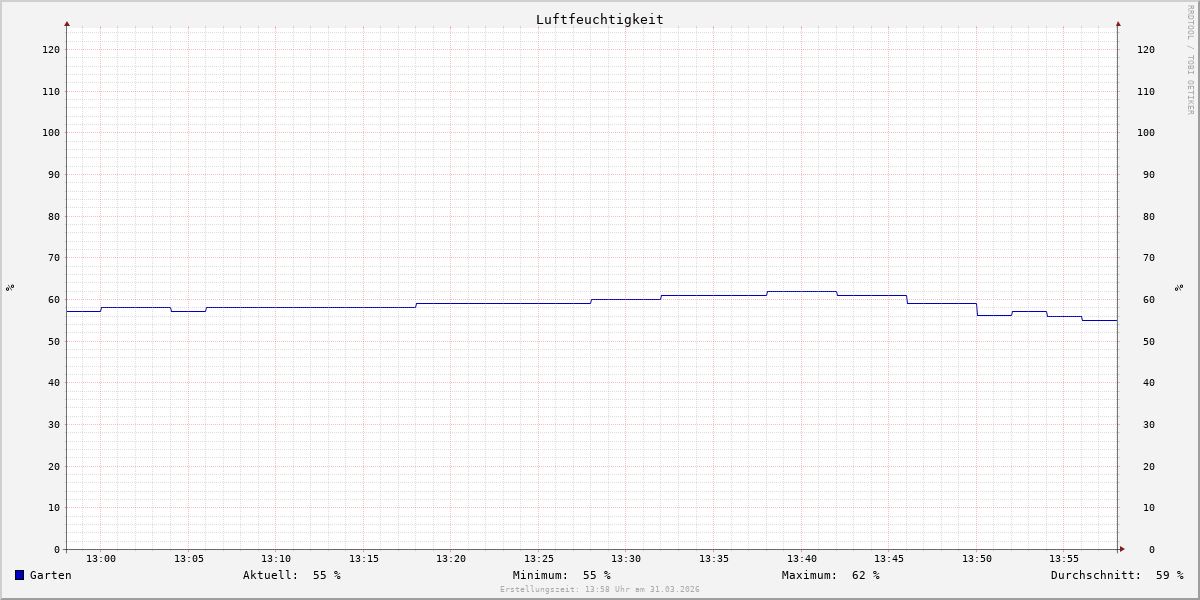Viewport: 1200px width, 600px height.
Task: Click the 110 label on the right axis
Action: [1146, 91]
